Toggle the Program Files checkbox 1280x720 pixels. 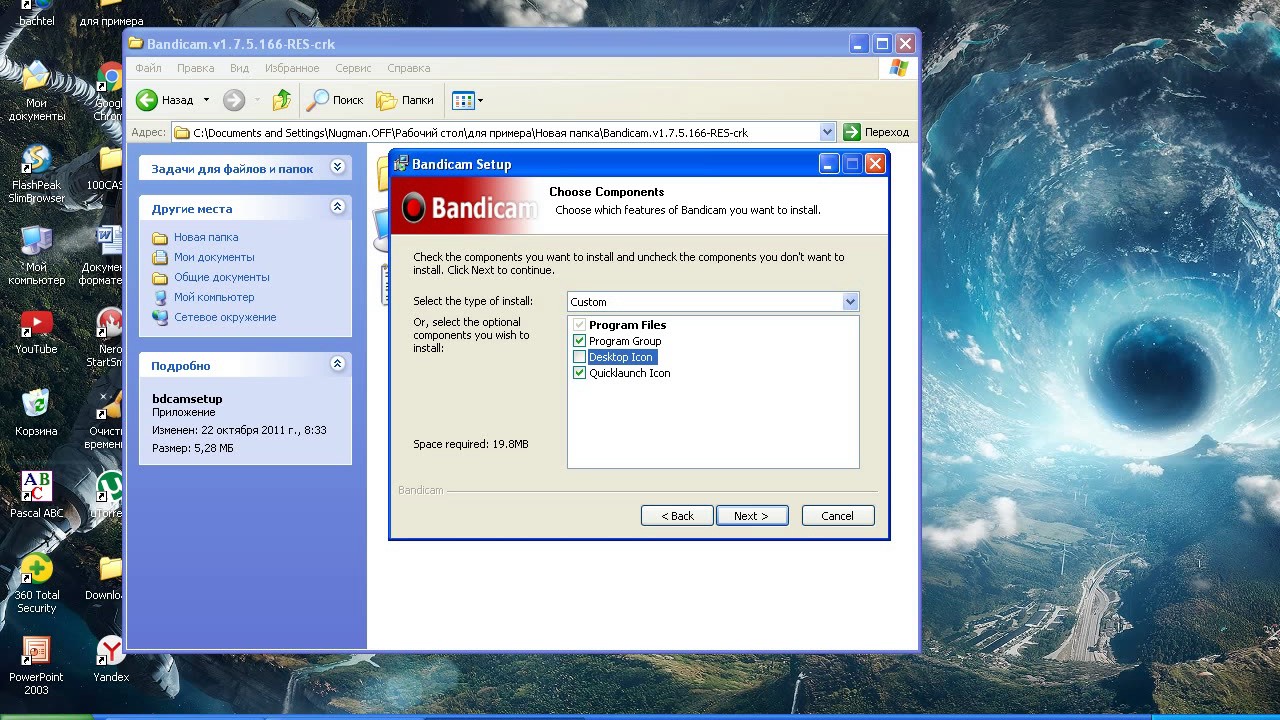click(x=579, y=325)
